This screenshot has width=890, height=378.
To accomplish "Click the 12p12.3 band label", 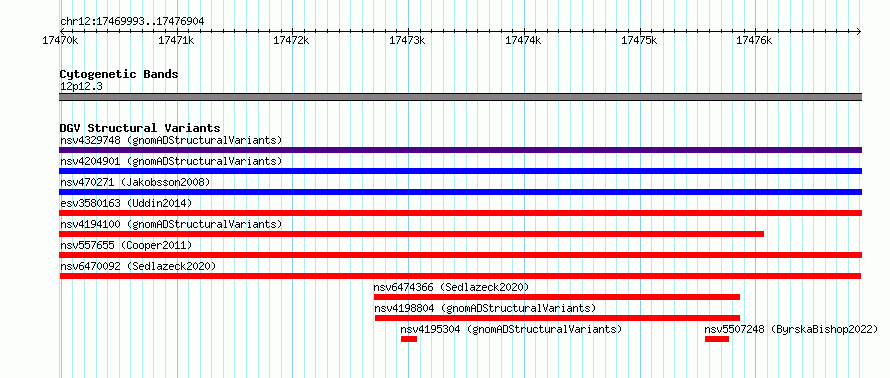I will point(81,87).
